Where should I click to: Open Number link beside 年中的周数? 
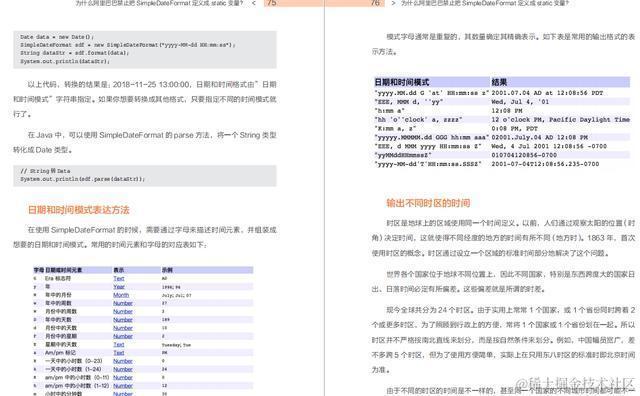click(x=123, y=303)
